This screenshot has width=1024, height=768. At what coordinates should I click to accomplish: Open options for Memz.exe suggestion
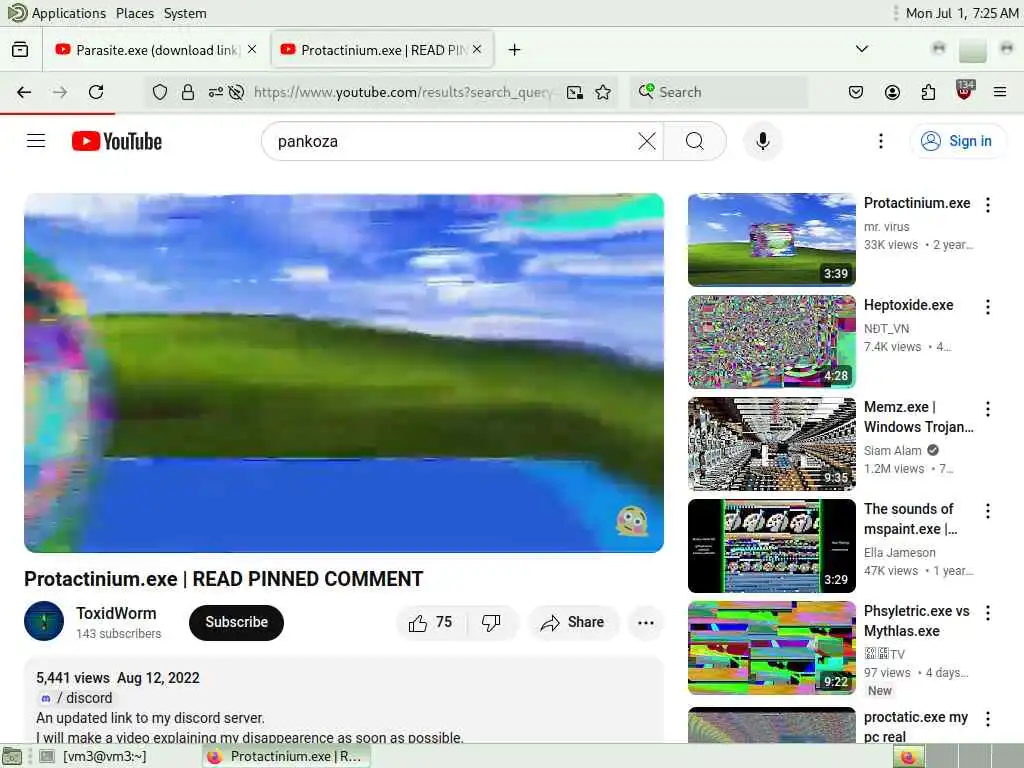[988, 409]
